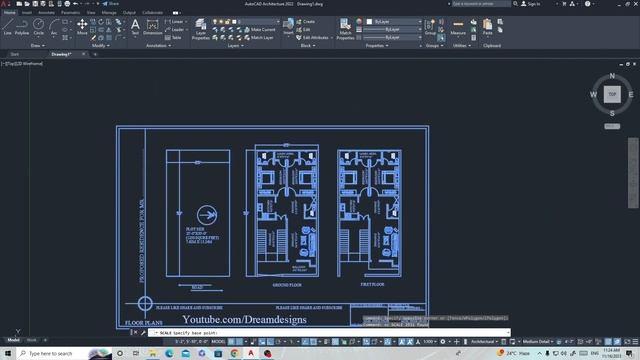The height and width of the screenshot is (360, 640).
Task: Click the command line input field
Action: pyautogui.click(x=329, y=333)
